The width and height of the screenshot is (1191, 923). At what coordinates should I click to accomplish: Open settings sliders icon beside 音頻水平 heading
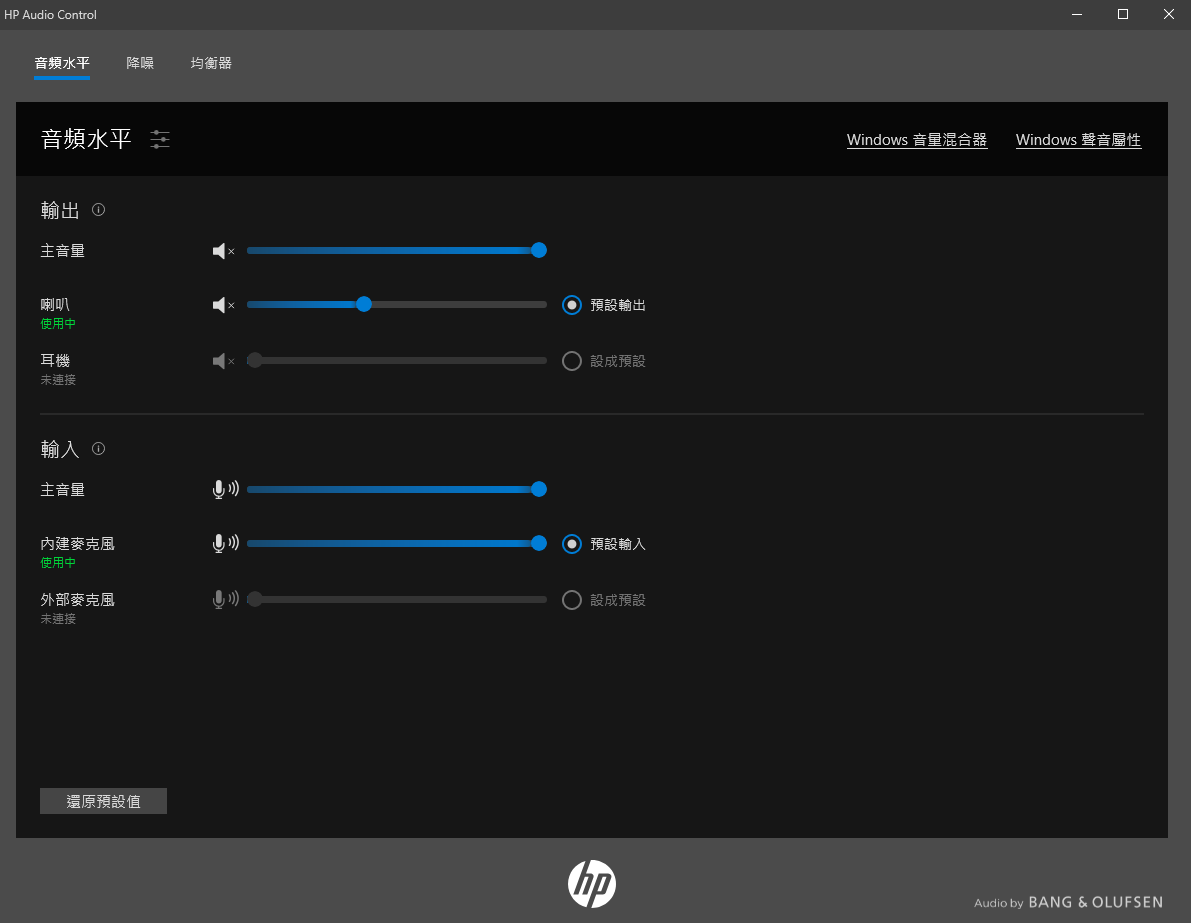point(160,140)
